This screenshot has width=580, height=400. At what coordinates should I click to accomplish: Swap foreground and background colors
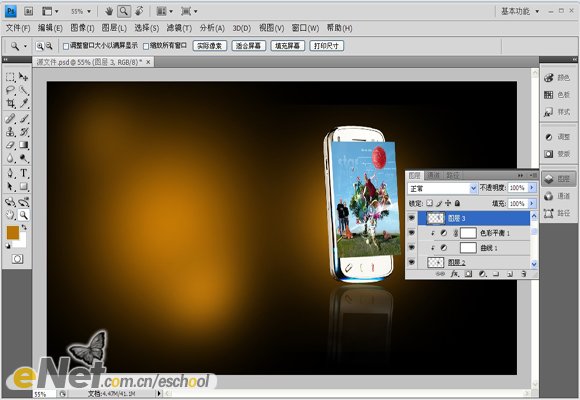point(24,227)
